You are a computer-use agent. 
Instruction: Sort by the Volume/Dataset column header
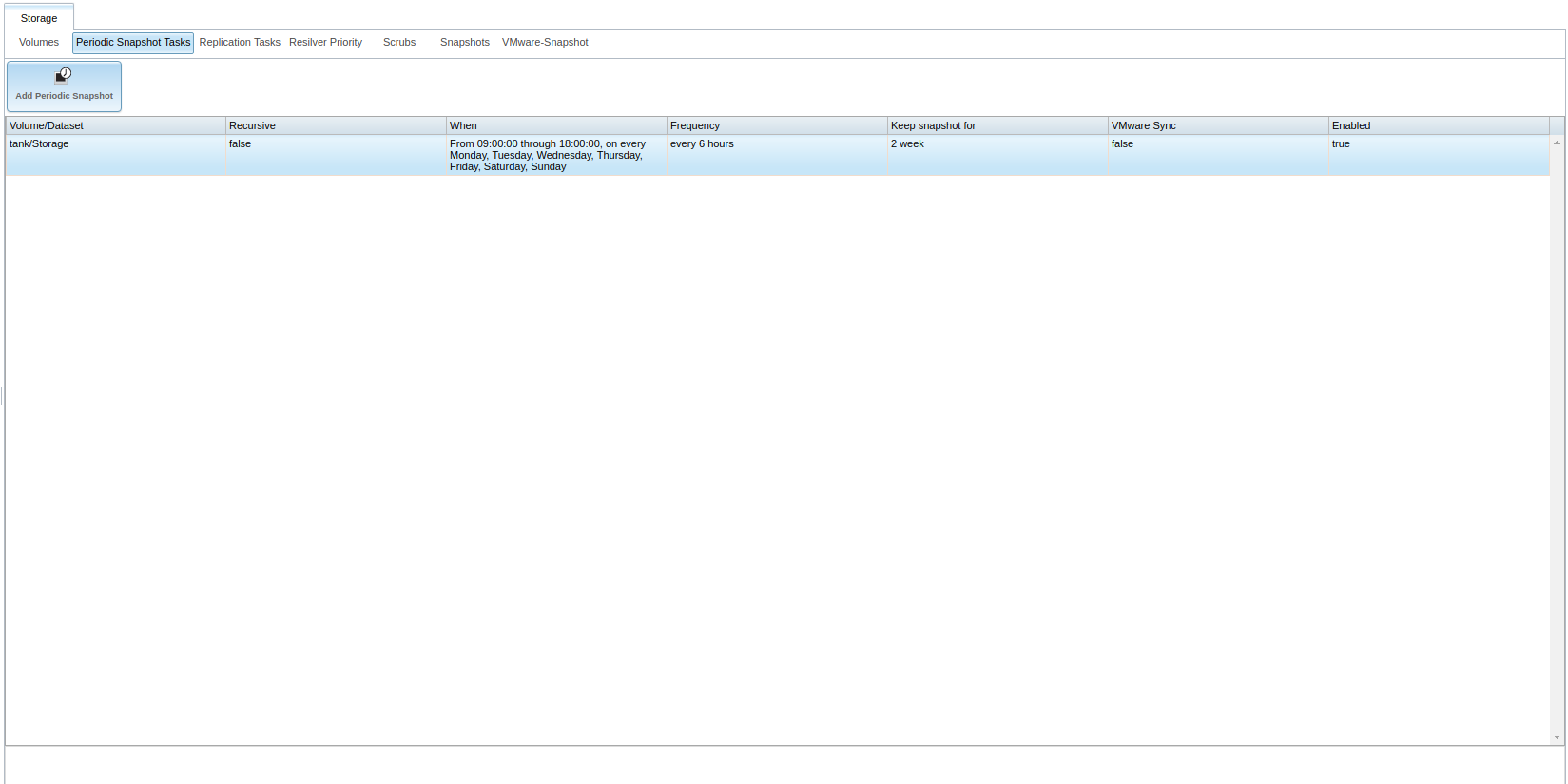point(116,125)
